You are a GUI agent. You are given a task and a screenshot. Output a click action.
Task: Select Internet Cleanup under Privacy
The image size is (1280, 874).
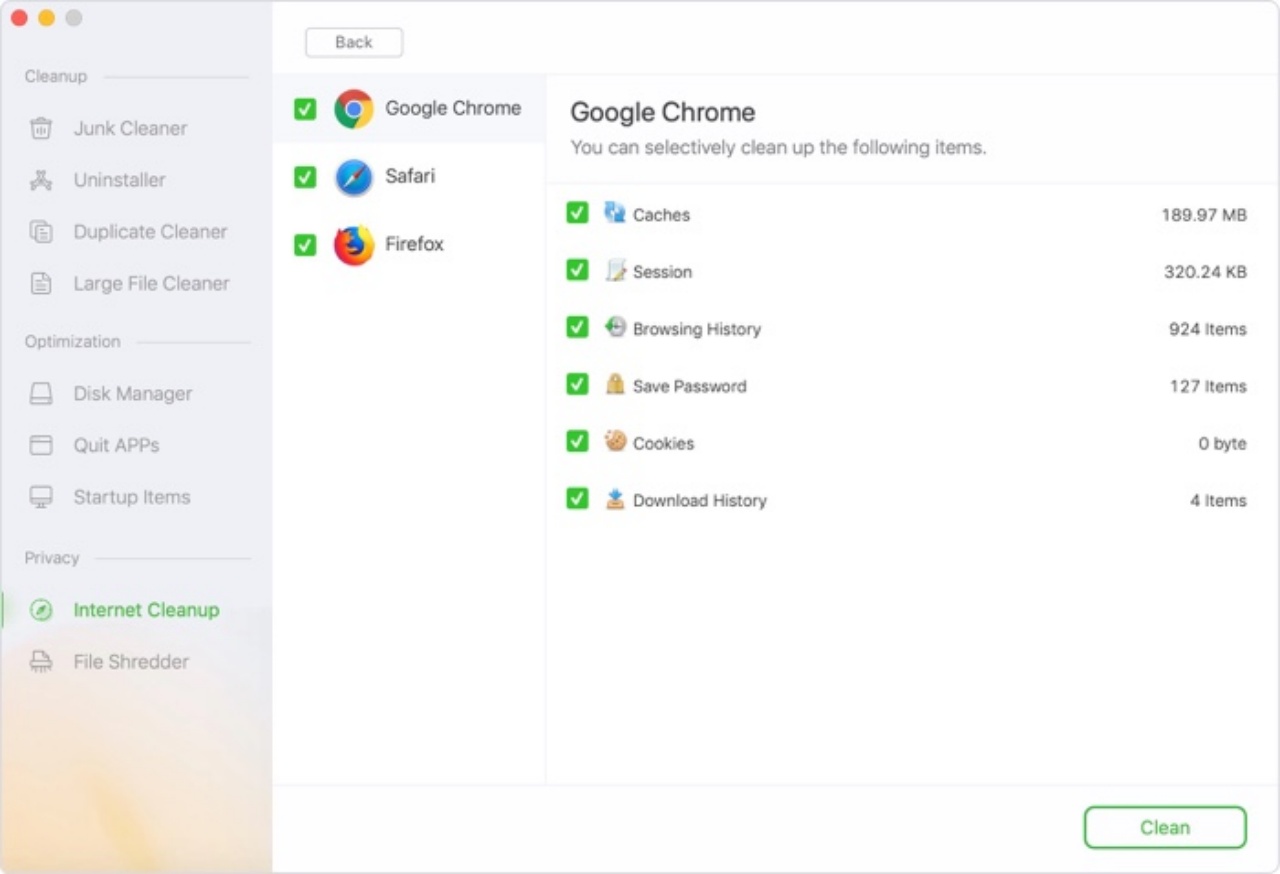[146, 610]
